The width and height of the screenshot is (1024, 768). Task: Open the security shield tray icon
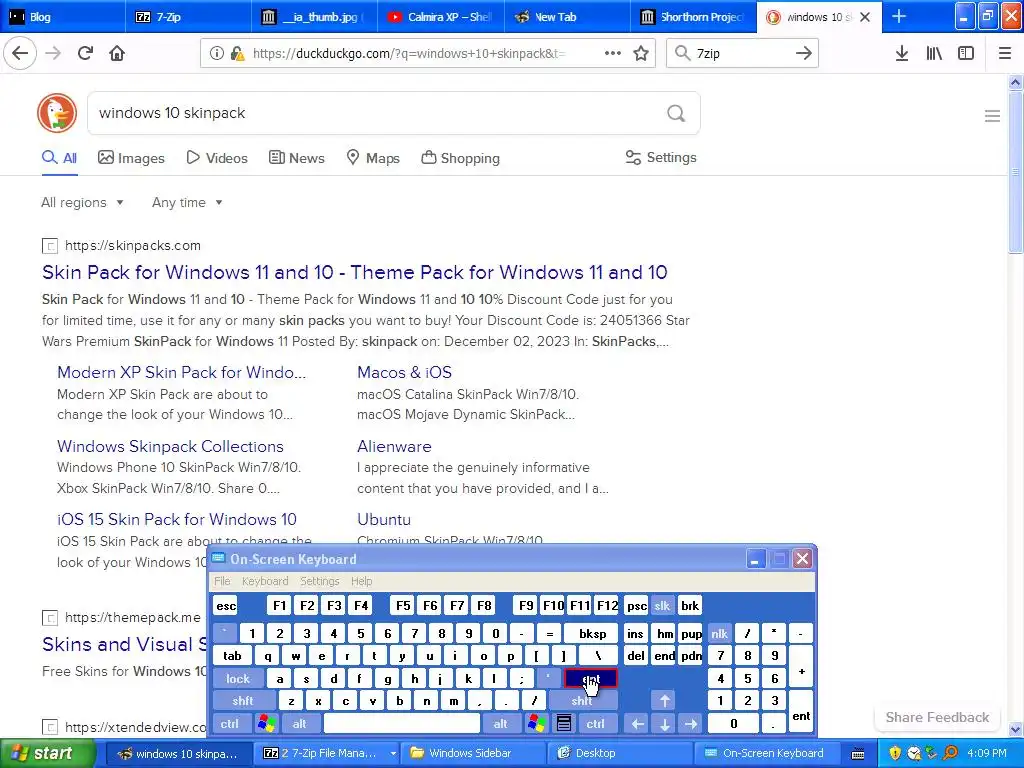click(895, 753)
